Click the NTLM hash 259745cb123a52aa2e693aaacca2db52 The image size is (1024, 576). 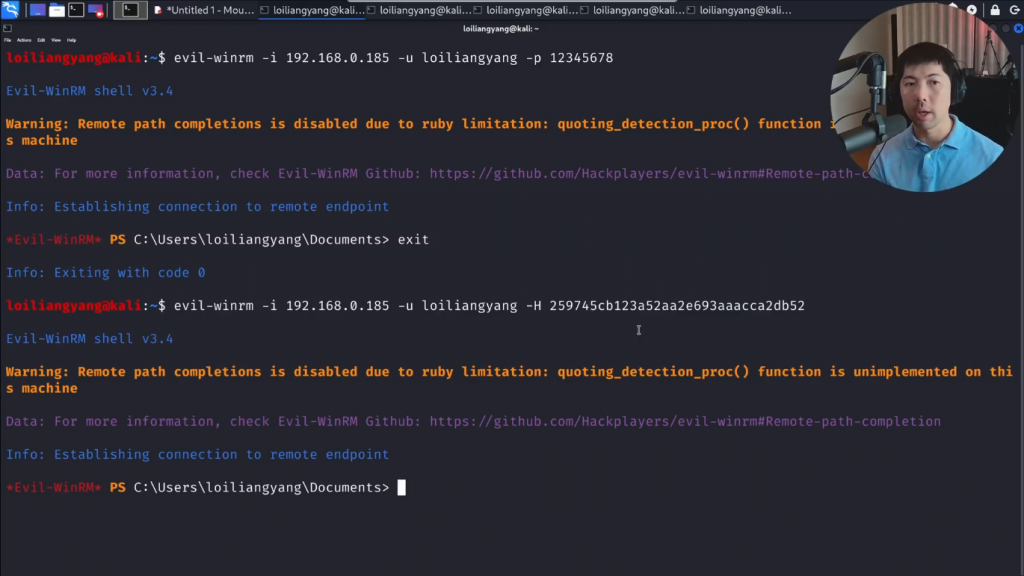coord(677,306)
